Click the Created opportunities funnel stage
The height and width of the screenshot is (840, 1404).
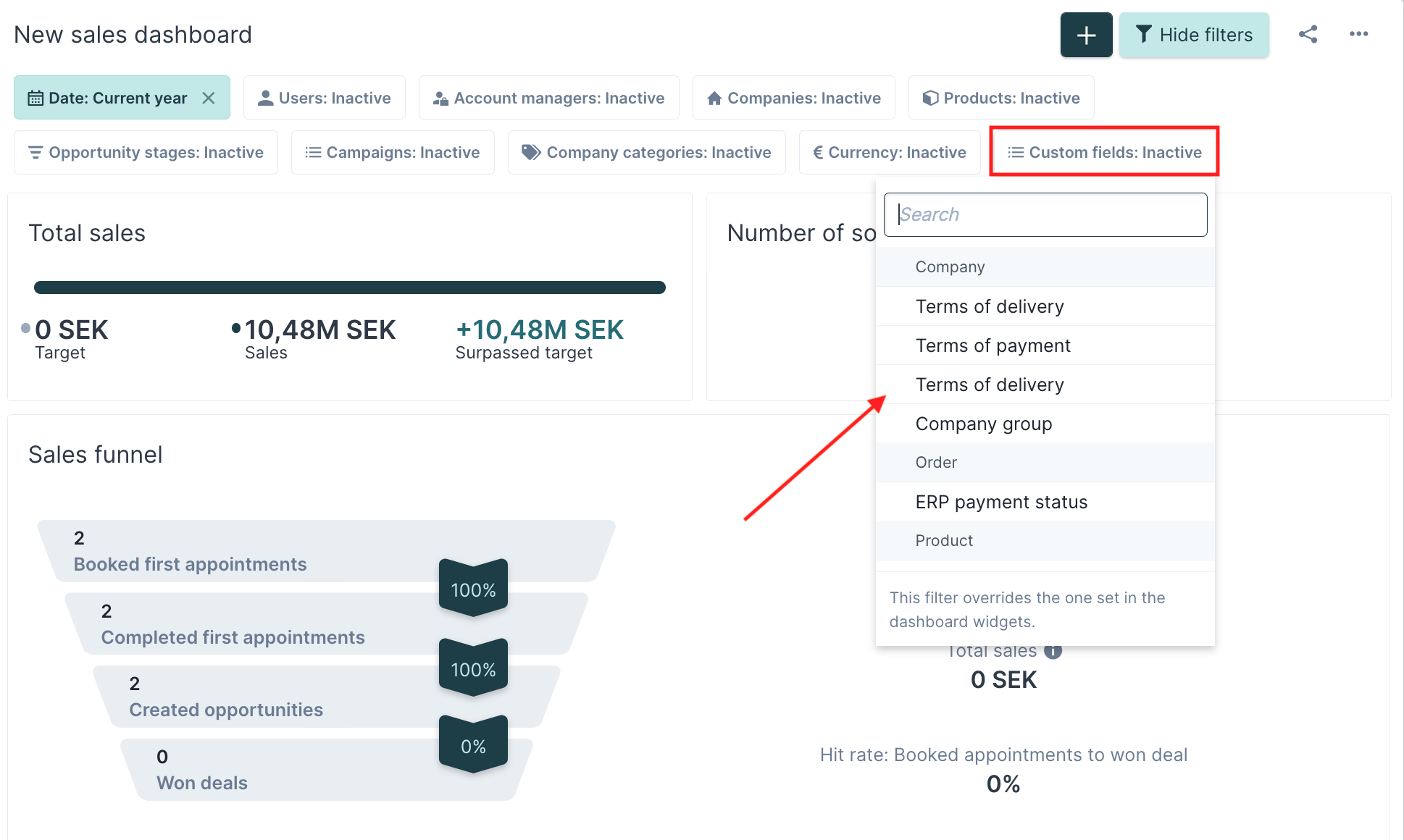326,697
